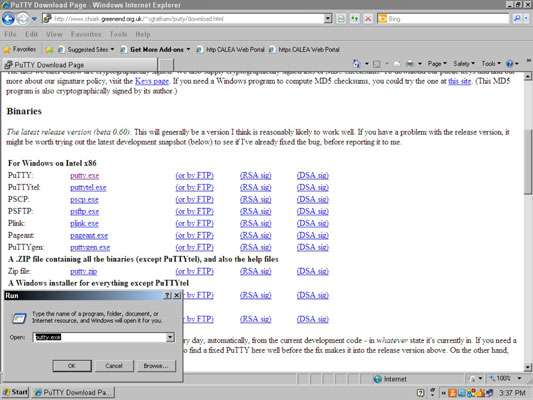Click the Home icon in the command bar
The height and width of the screenshot is (400, 533).
(x=356, y=64)
